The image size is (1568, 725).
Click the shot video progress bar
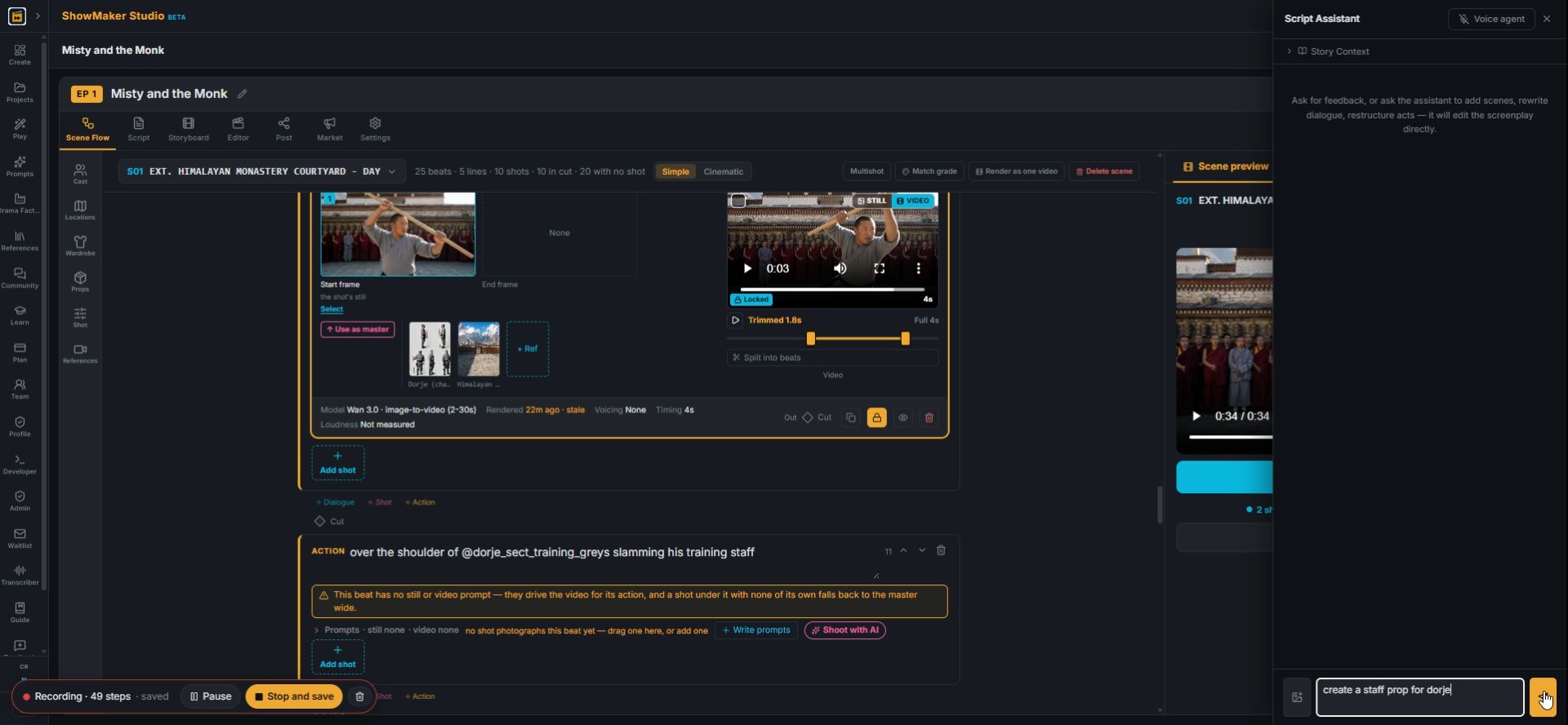click(832, 289)
